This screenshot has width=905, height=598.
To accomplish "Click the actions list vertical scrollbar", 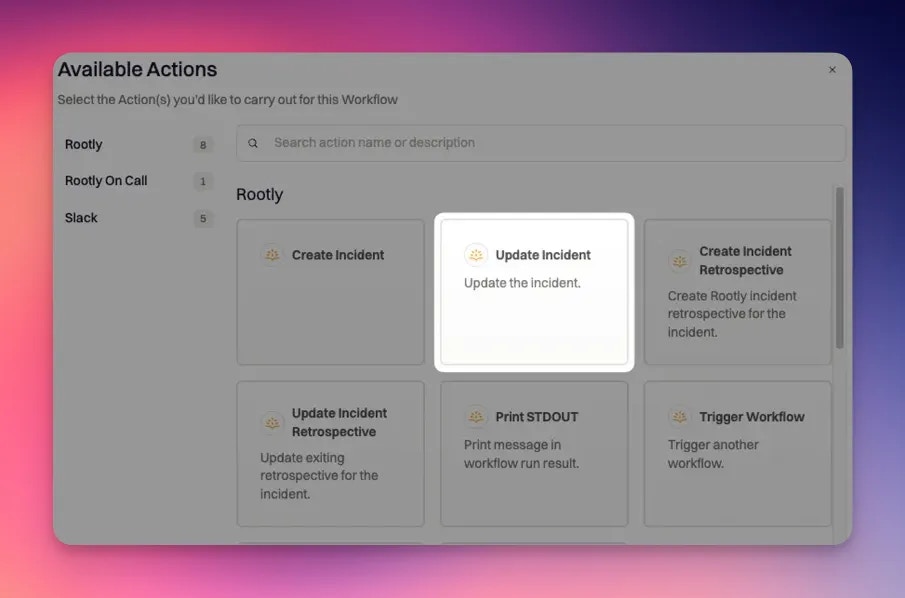I will [840, 268].
